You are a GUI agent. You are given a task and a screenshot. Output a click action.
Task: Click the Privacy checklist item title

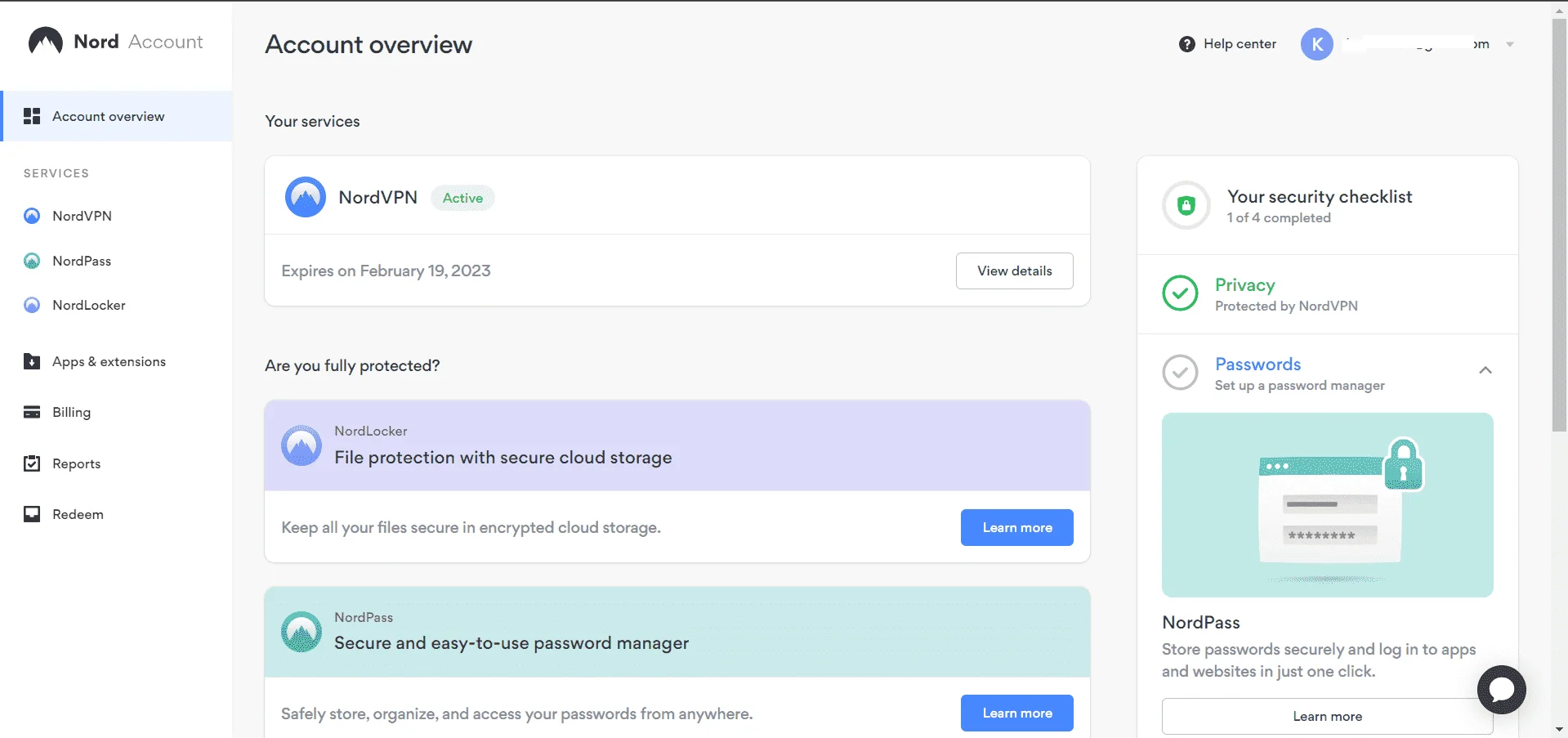click(1244, 284)
